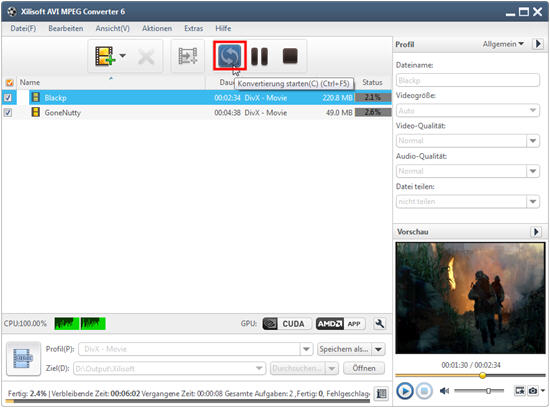Viewport: 550px width, 408px height.
Task: Sort list by Name column header
Action: [29, 82]
